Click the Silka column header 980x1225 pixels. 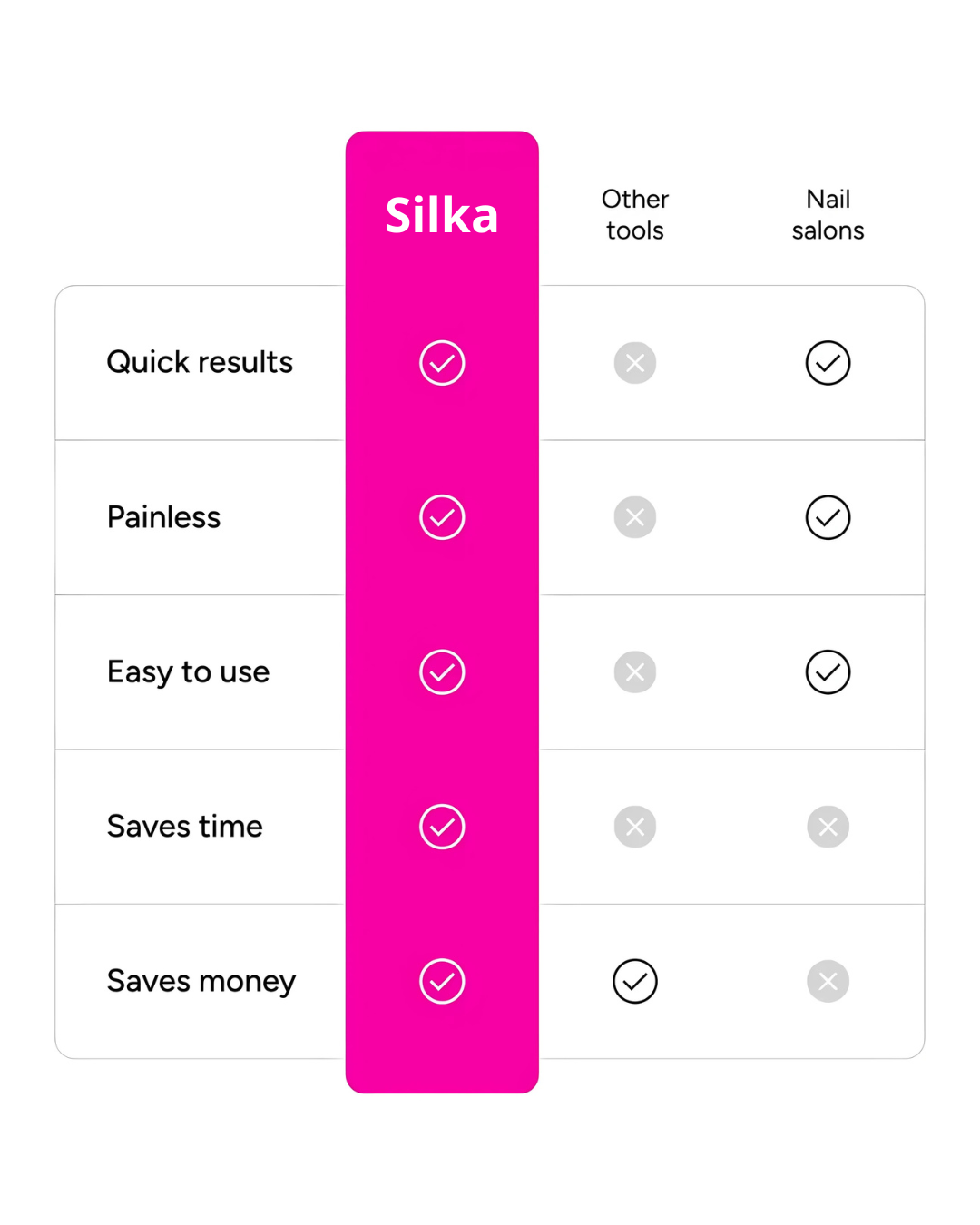(442, 216)
